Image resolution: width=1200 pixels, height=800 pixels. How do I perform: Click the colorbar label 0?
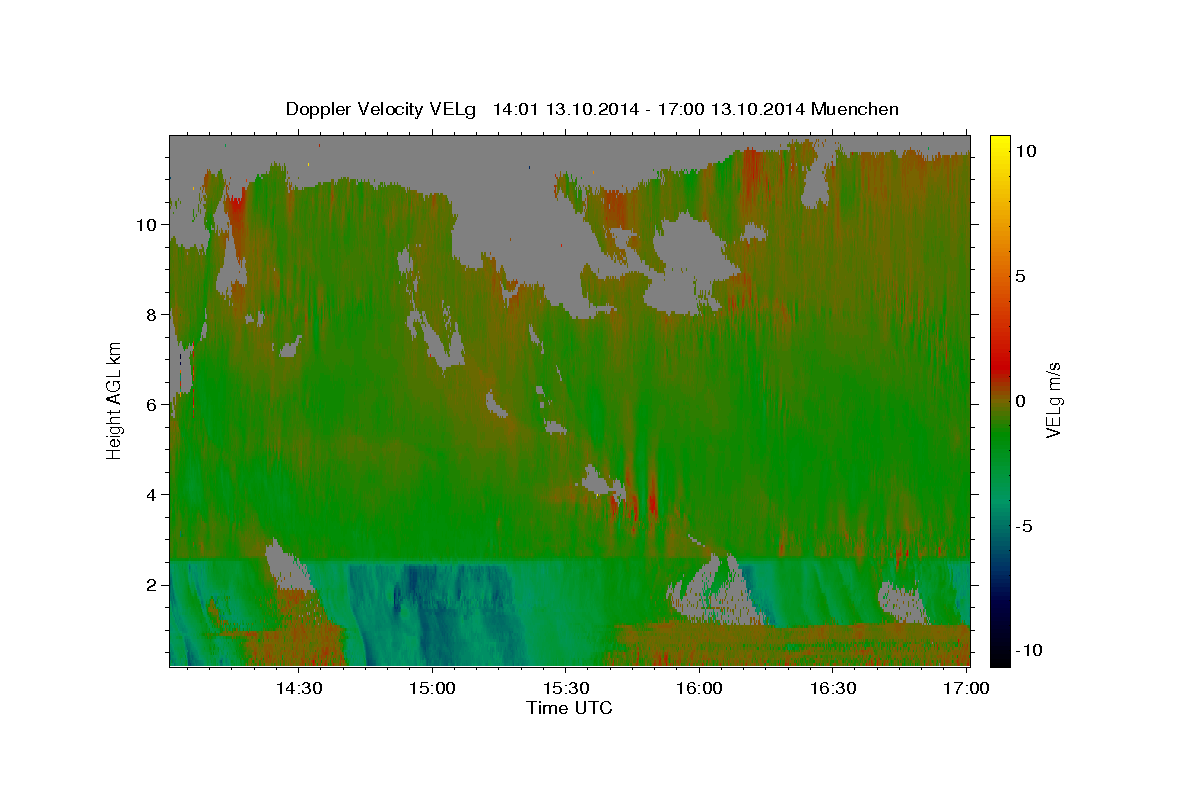pos(1020,400)
